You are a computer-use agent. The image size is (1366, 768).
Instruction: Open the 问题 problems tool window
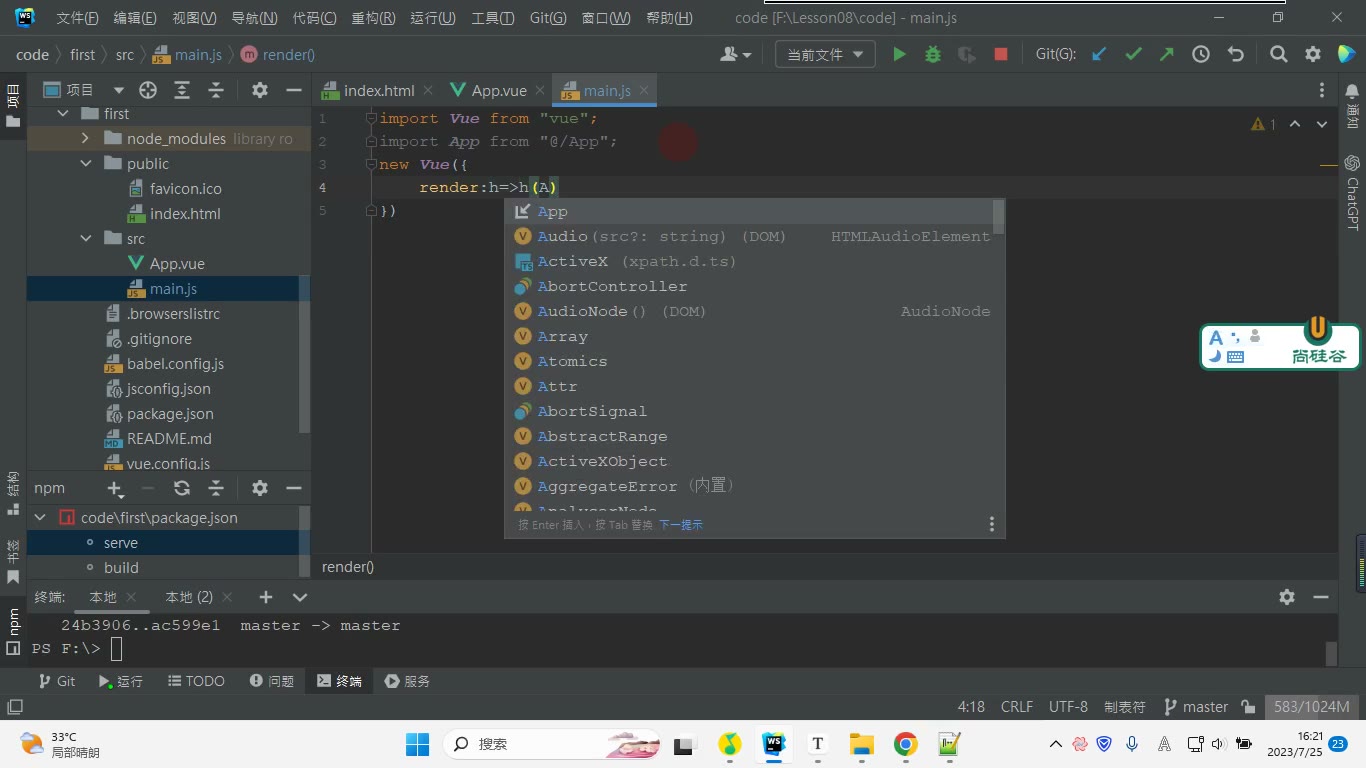click(272, 681)
